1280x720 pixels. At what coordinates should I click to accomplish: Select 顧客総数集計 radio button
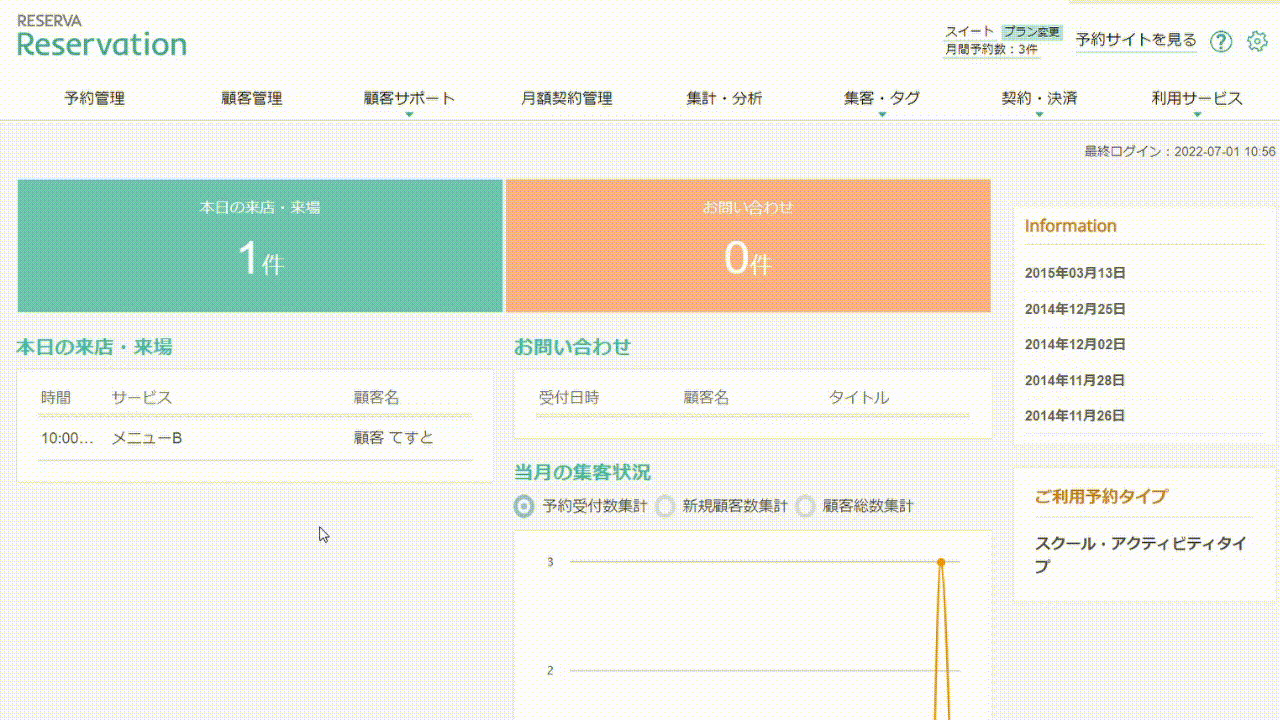(x=805, y=506)
